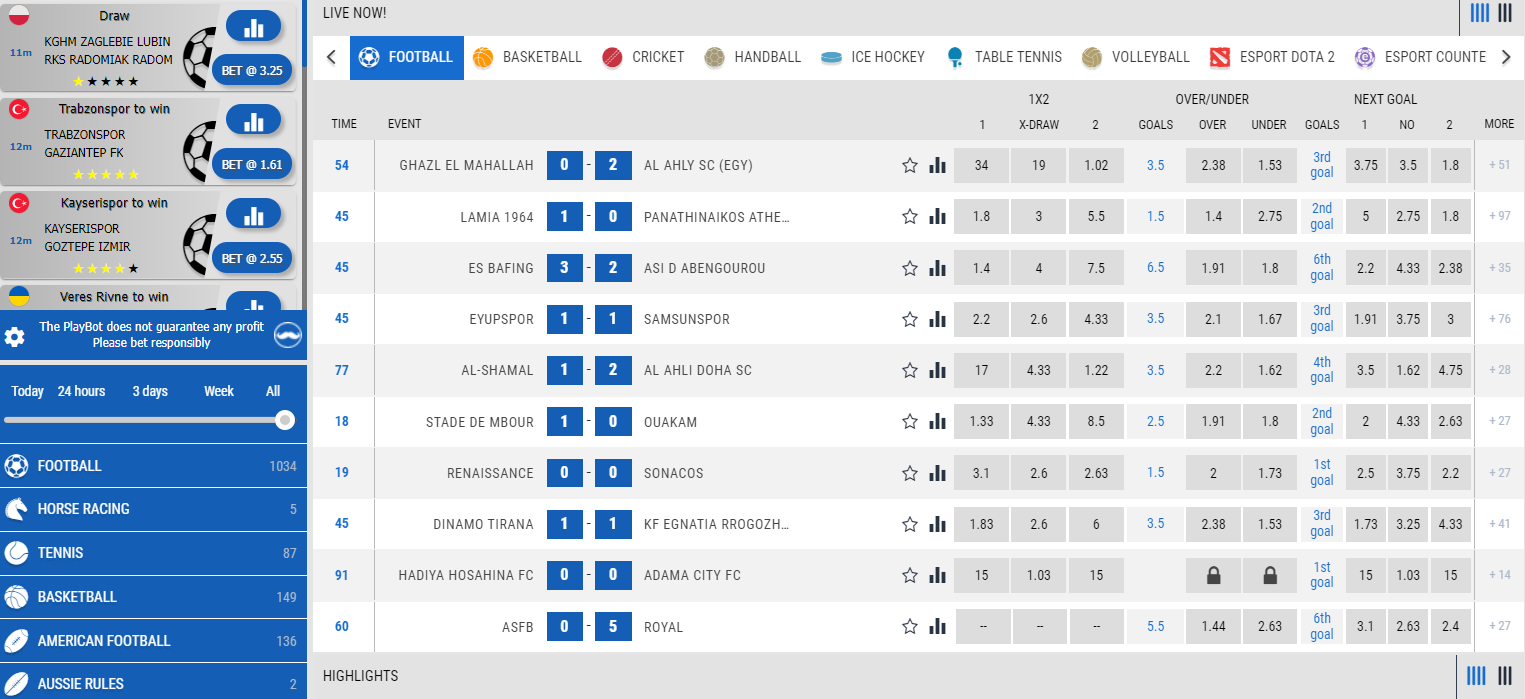Show stats chart for Renaissance match
Screen dimensions: 1525x699
[x=938, y=473]
